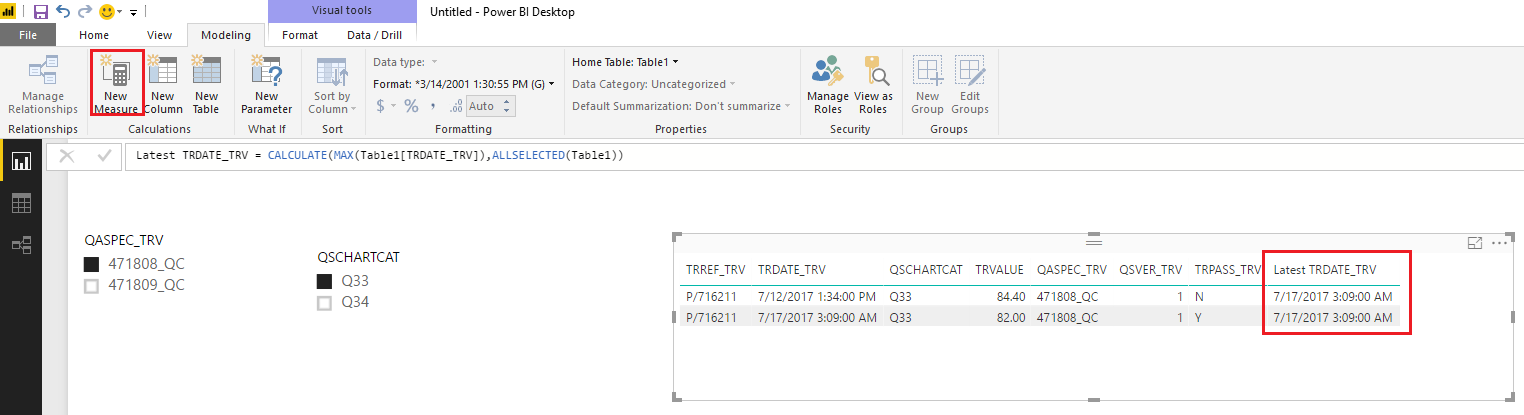Create a New Column
Screen dimensions: 1524x415
coord(162,86)
